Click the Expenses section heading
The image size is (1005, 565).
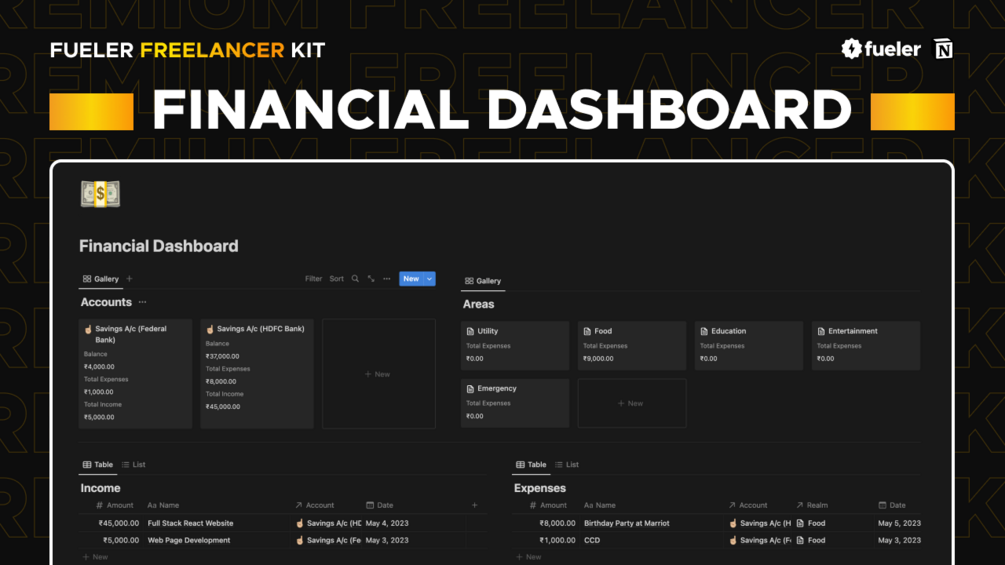point(540,488)
